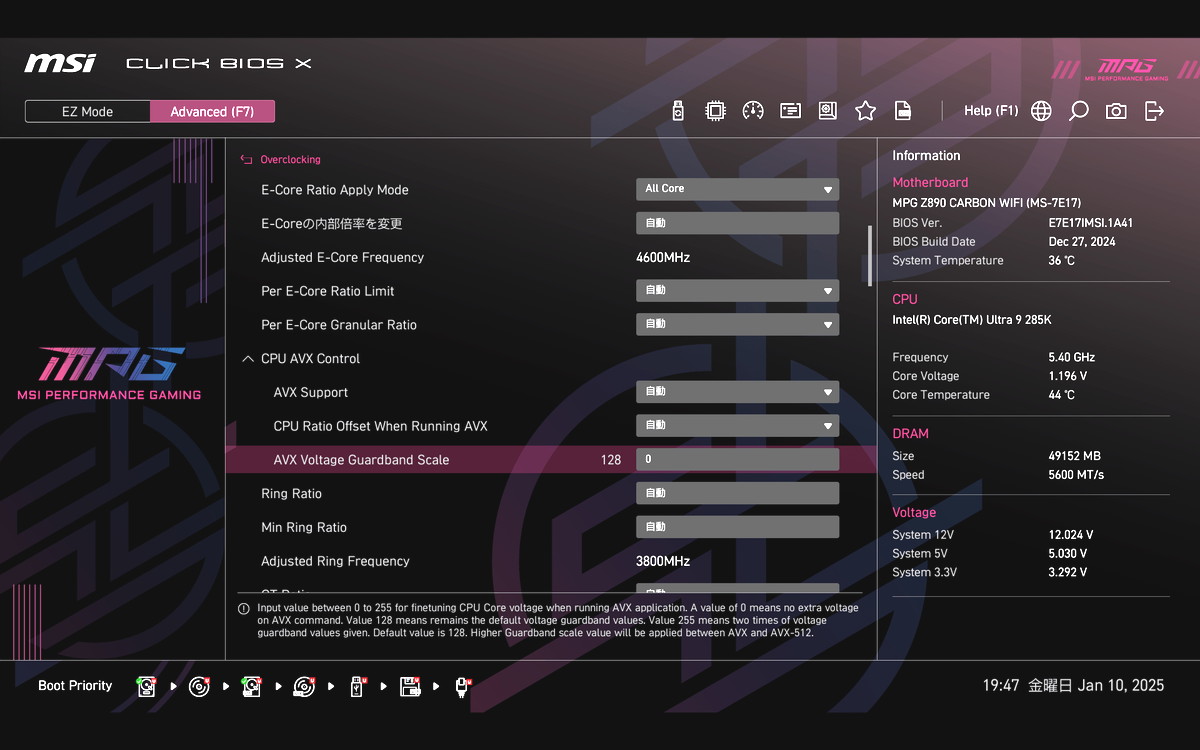
Task: Select the Per E-Core Granular Ratio label
Action: pyautogui.click(x=339, y=325)
